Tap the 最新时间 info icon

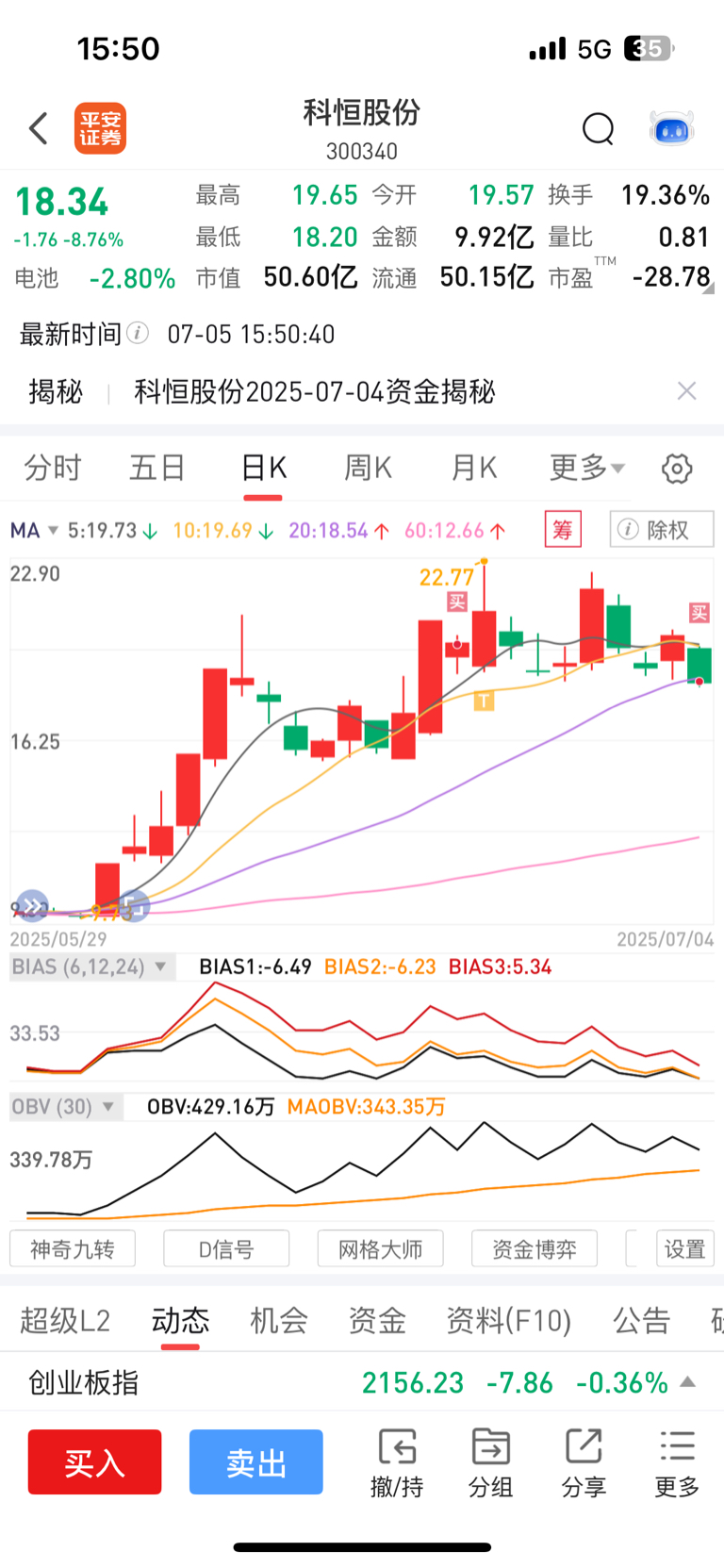[x=138, y=333]
